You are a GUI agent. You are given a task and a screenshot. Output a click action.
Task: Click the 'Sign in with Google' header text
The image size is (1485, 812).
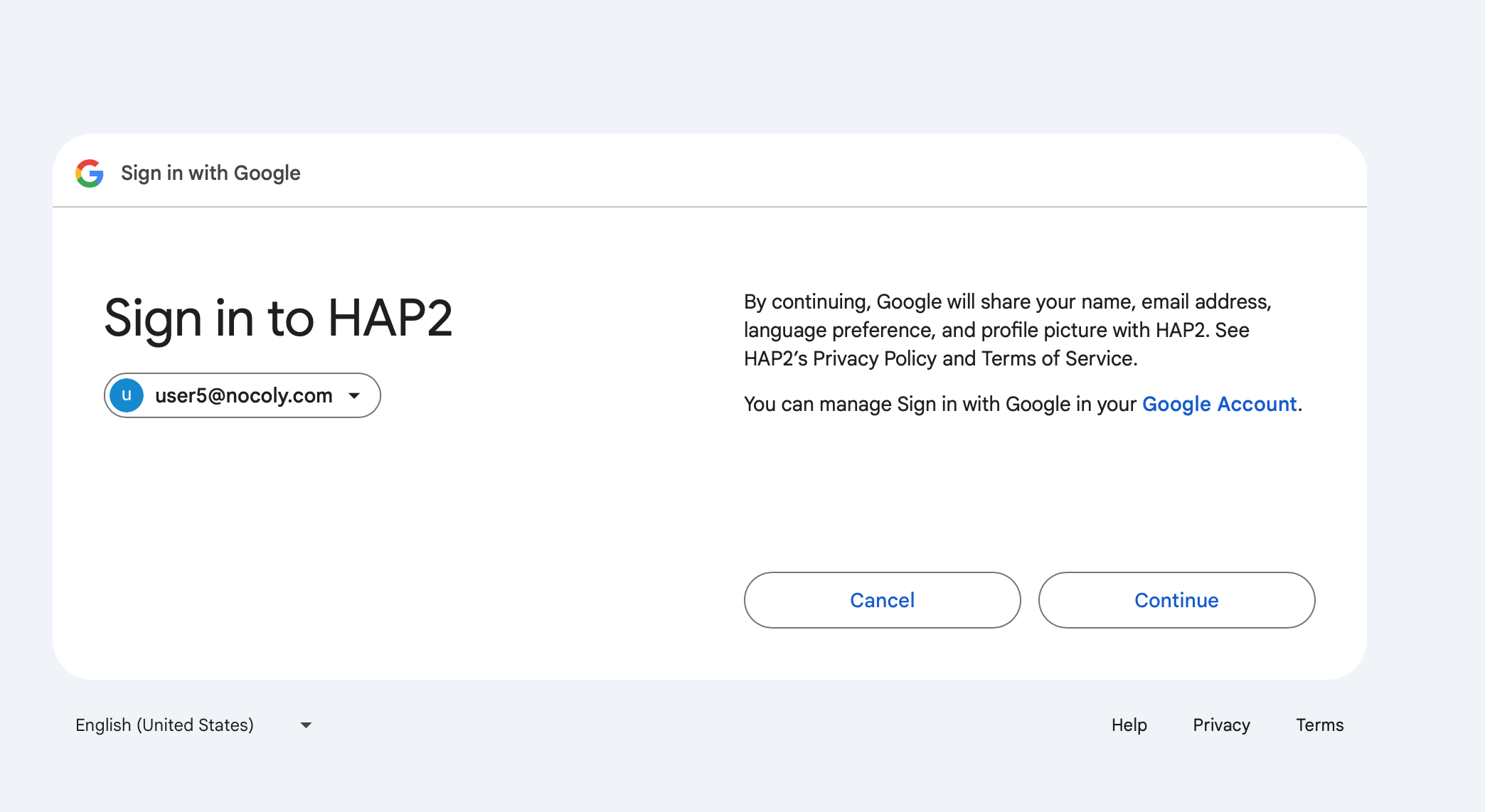(211, 173)
